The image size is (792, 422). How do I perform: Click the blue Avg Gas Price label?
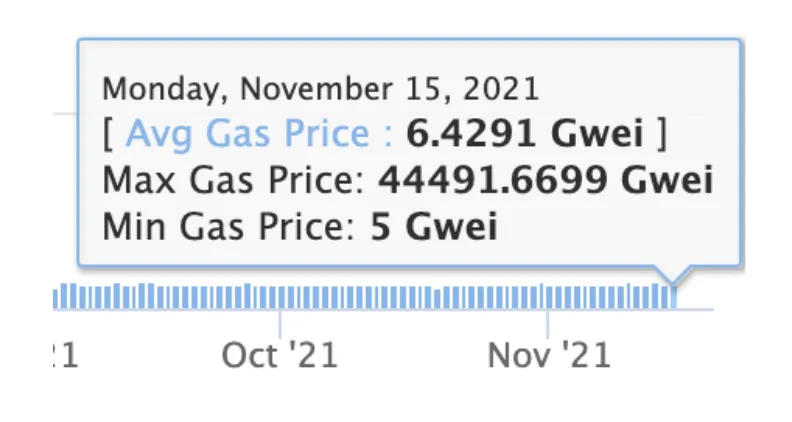click(x=259, y=134)
